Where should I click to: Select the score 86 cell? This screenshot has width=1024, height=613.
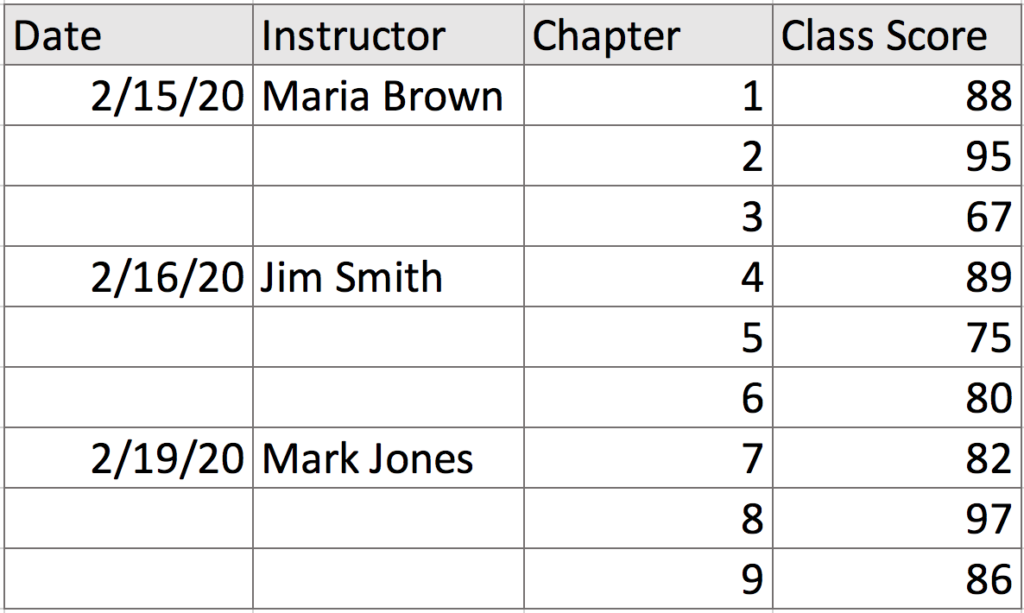897,578
